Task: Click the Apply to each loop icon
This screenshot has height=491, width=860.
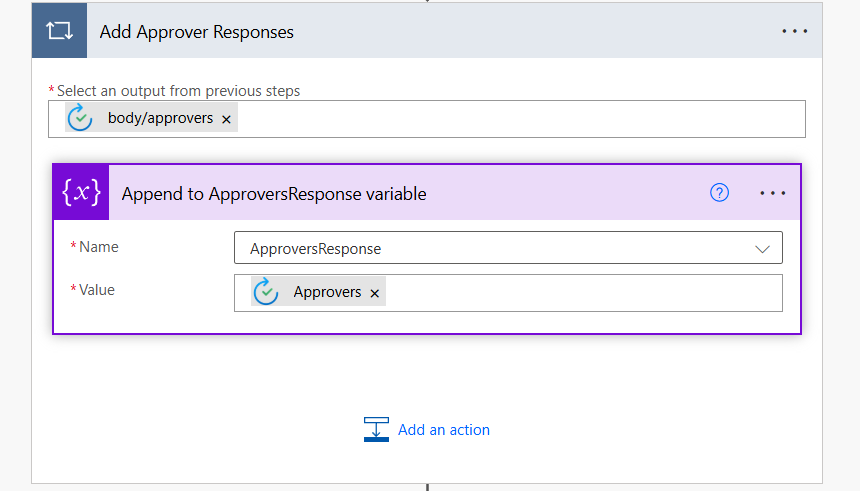Action: click(x=61, y=32)
